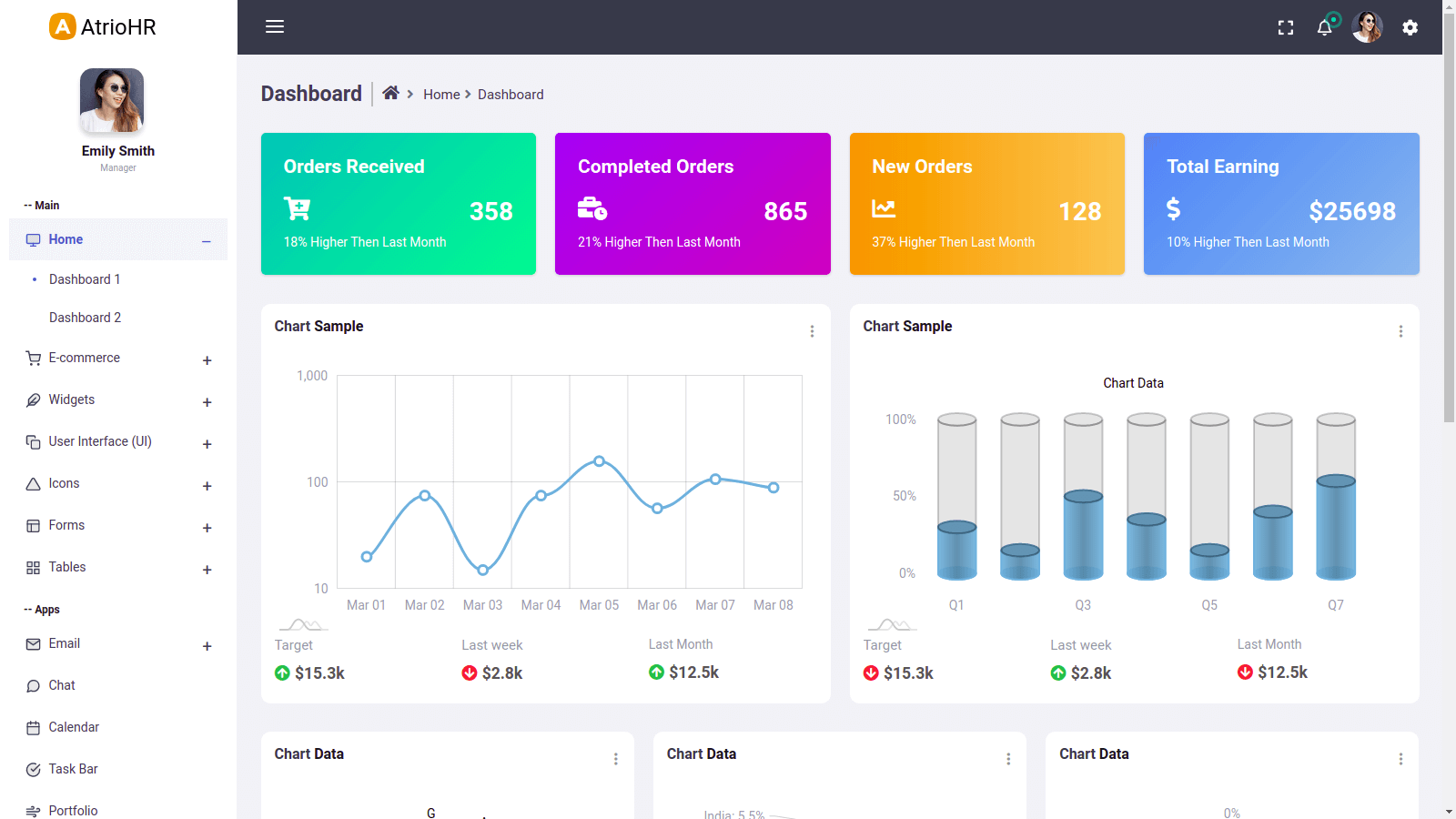Open the settings gear icon
Screen dimensions: 1456x819
tap(1410, 27)
